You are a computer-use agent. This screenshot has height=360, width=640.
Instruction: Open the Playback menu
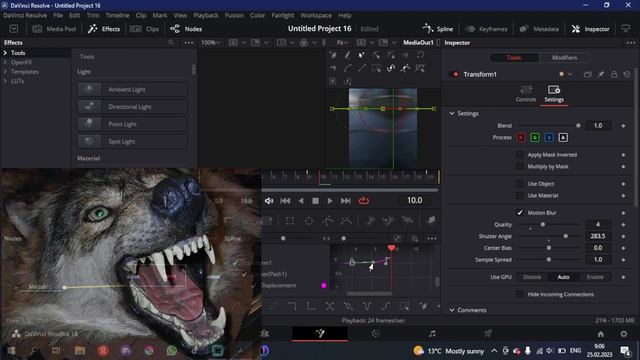pyautogui.click(x=206, y=15)
